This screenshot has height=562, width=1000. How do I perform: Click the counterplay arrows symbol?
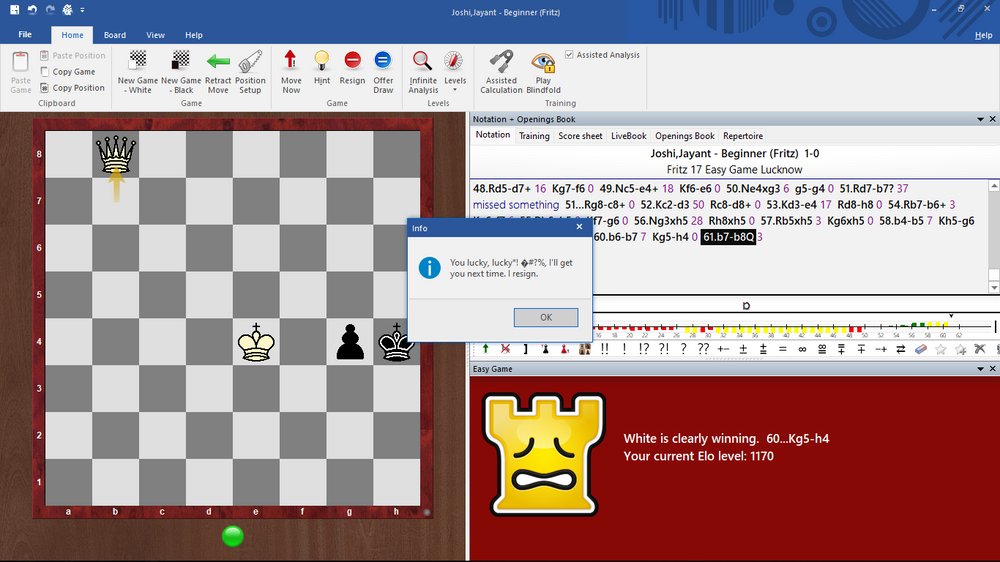pos(901,349)
